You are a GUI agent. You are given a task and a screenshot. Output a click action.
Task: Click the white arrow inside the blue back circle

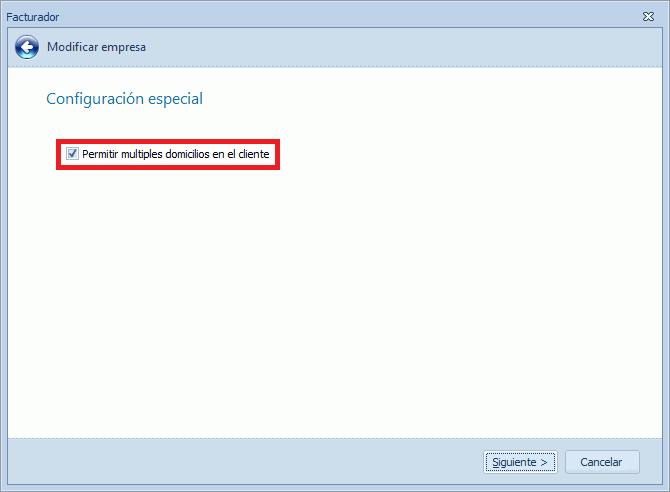tap(28, 47)
